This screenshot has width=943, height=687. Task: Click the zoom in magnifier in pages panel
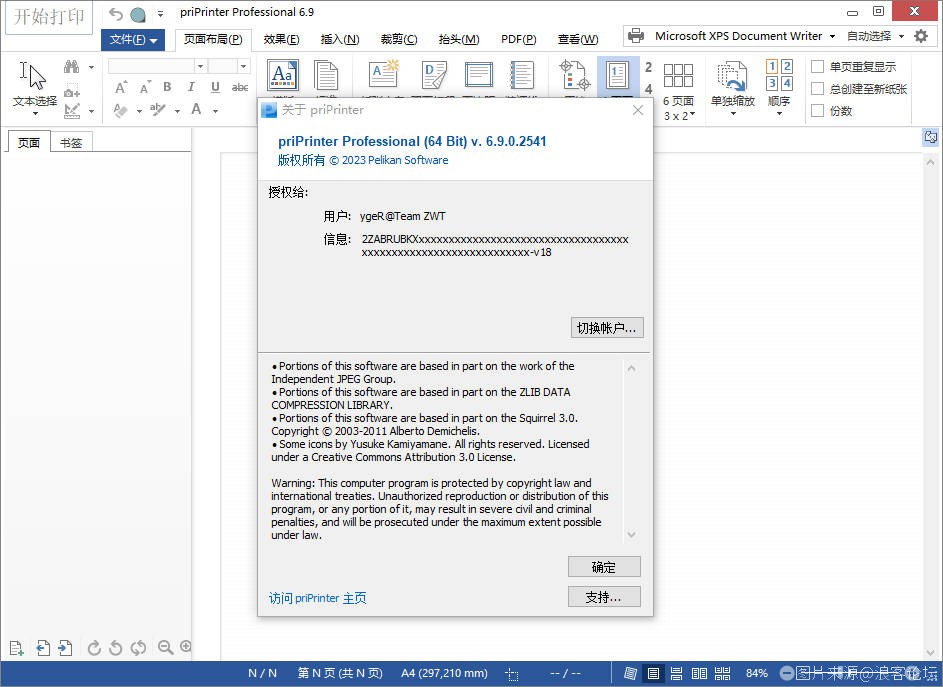click(x=186, y=647)
